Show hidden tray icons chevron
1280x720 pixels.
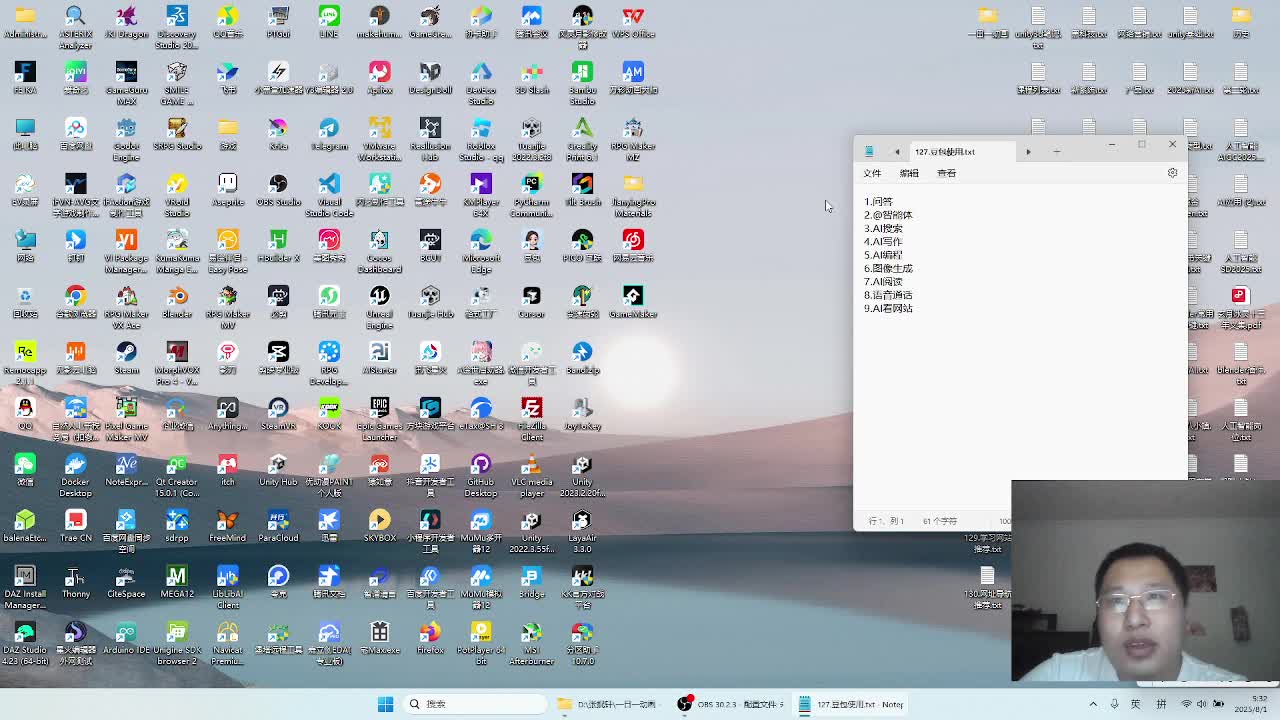pyautogui.click(x=1093, y=704)
